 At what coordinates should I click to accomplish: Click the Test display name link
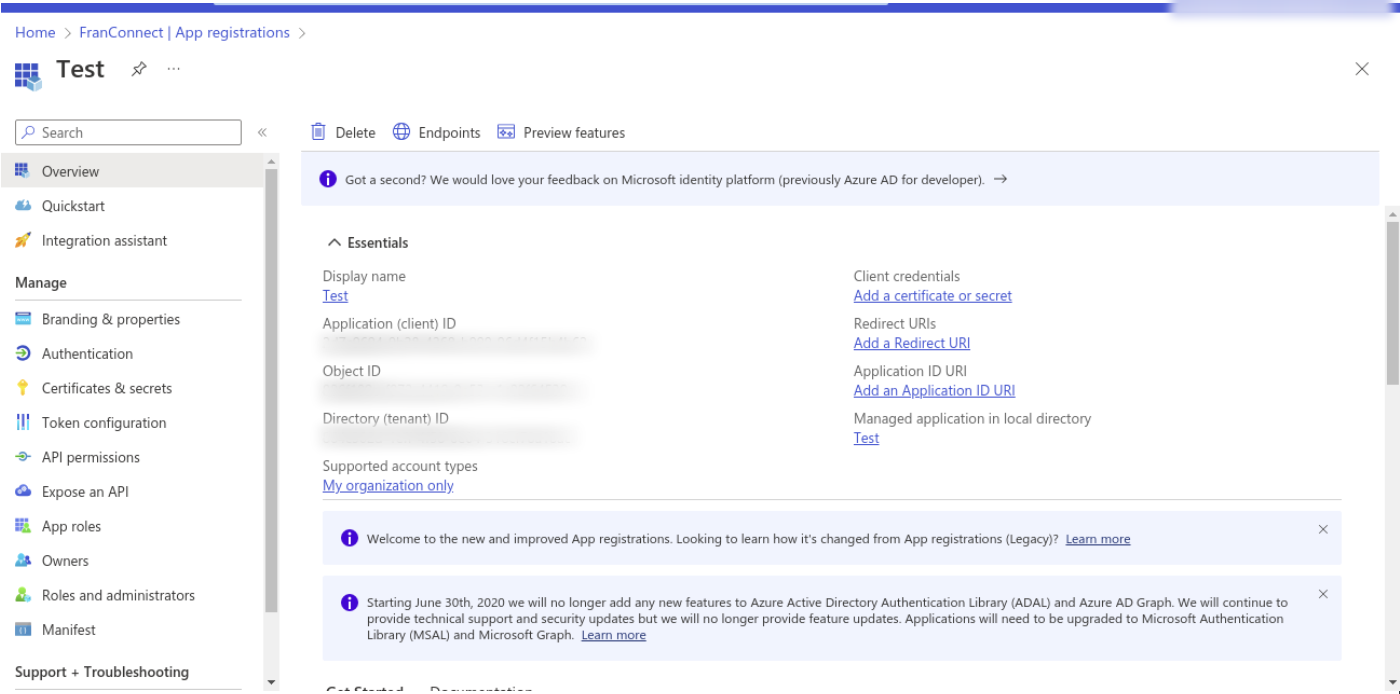coord(335,296)
